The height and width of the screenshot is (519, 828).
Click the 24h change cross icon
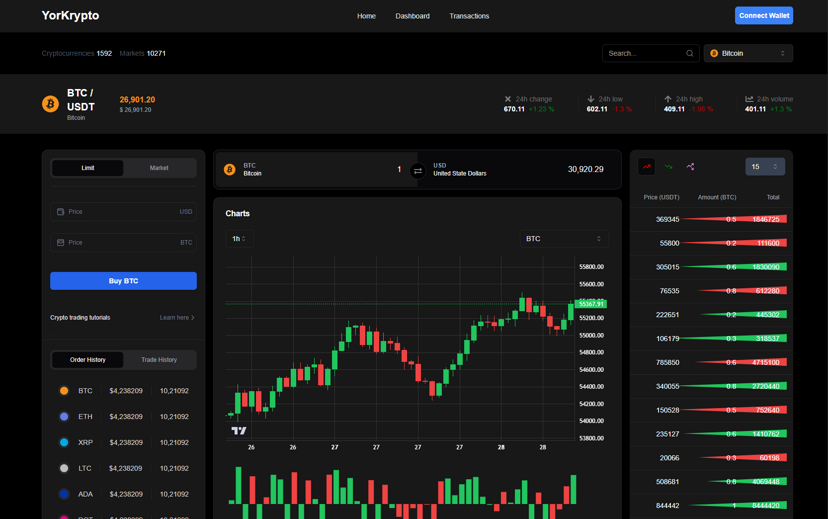tap(507, 99)
